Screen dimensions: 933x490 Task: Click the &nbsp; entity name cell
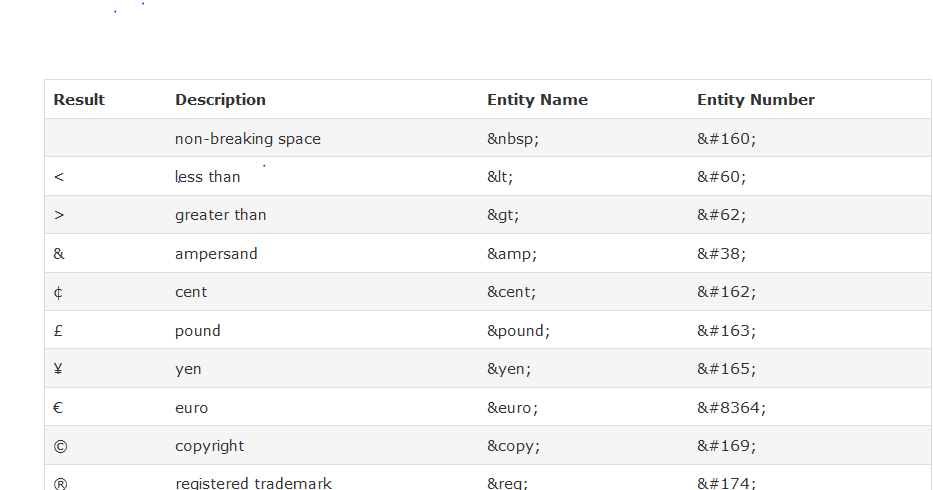coord(513,139)
